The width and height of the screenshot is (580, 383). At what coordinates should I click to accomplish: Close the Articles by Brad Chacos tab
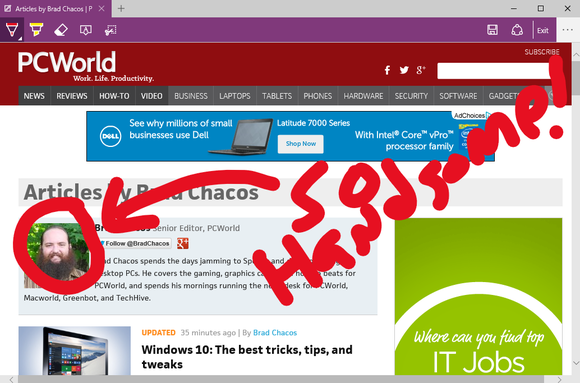[x=101, y=9]
